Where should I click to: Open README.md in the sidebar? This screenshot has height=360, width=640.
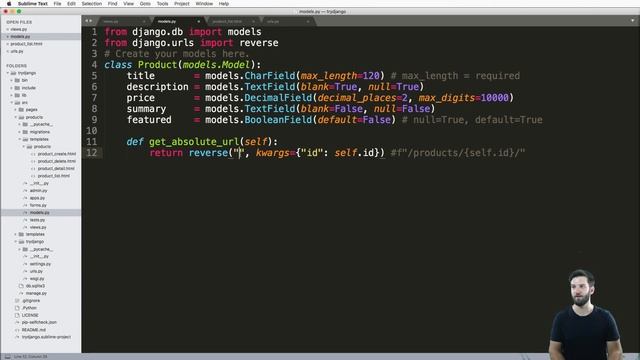pyautogui.click(x=34, y=330)
